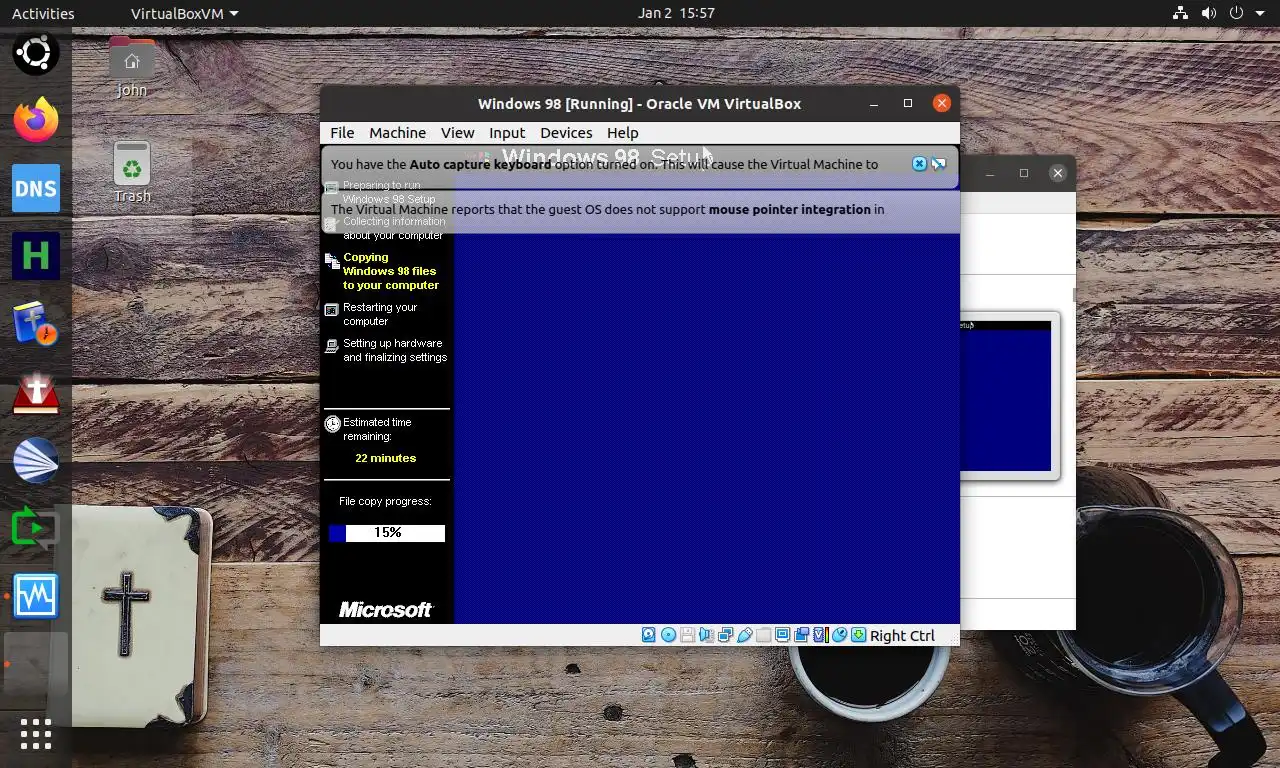Click the don't-show-again icon on notification
This screenshot has height=768, width=1280.
click(939, 164)
